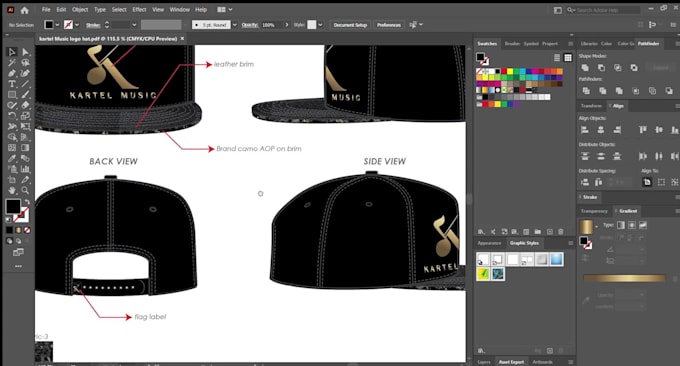Open the Object menu
680x366 pixels.
coord(80,10)
